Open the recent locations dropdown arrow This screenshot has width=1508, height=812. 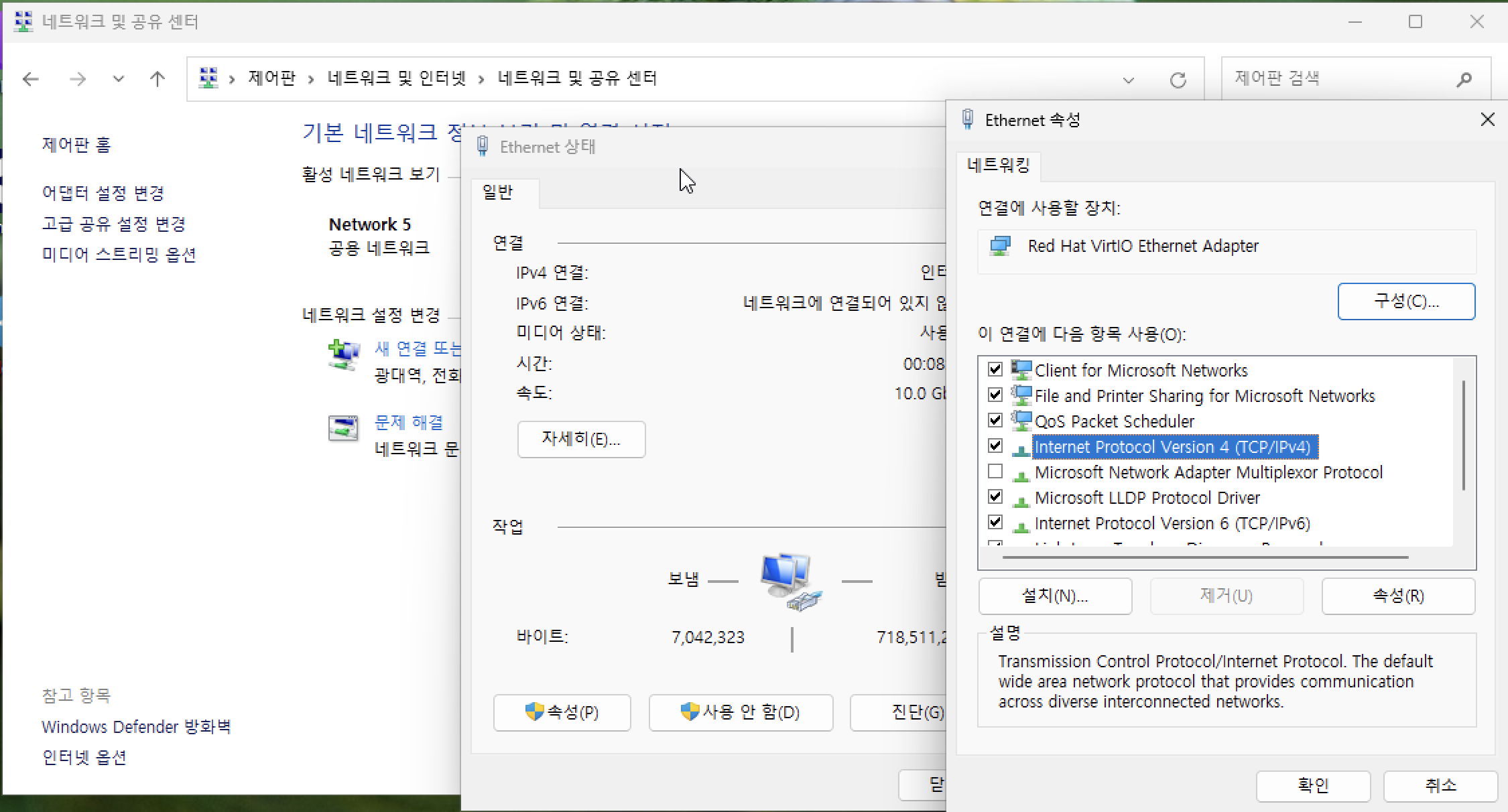tap(119, 79)
